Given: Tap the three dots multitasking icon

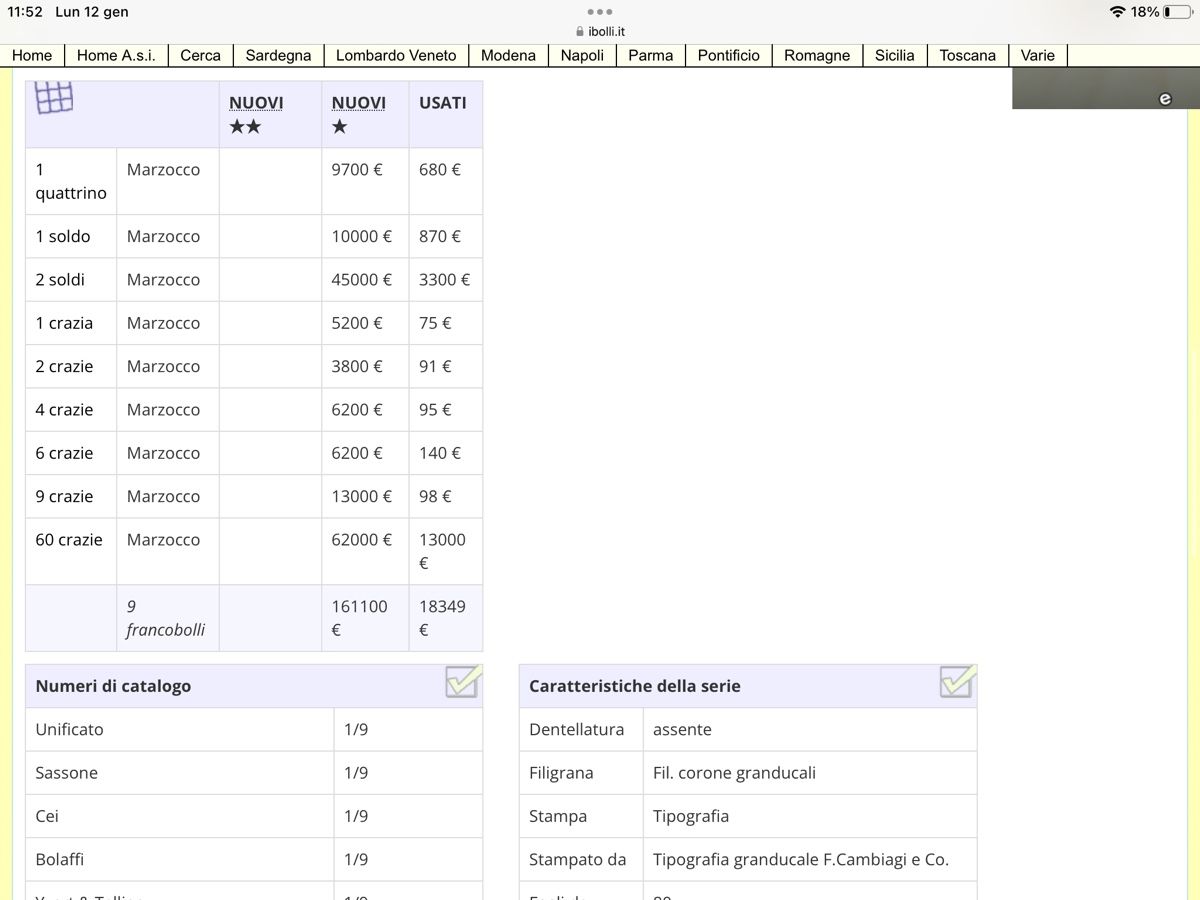Looking at the screenshot, I should pos(600,12).
